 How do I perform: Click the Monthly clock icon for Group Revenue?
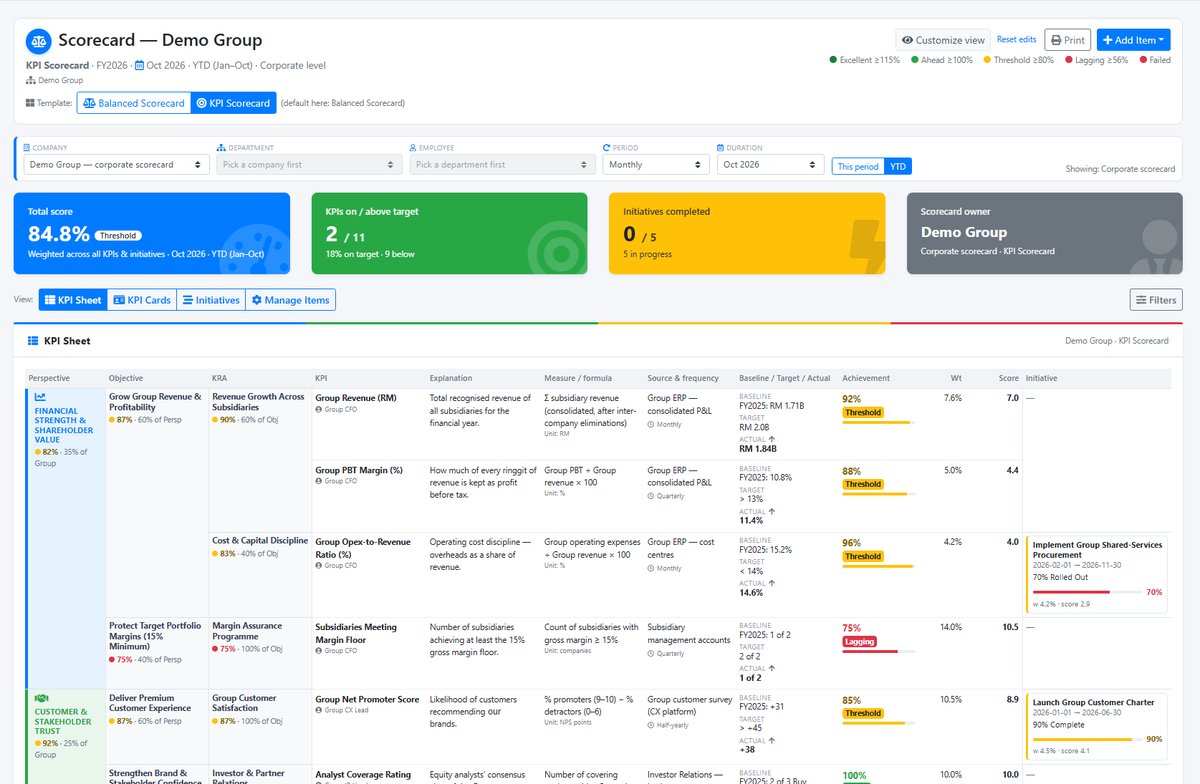[651, 425]
